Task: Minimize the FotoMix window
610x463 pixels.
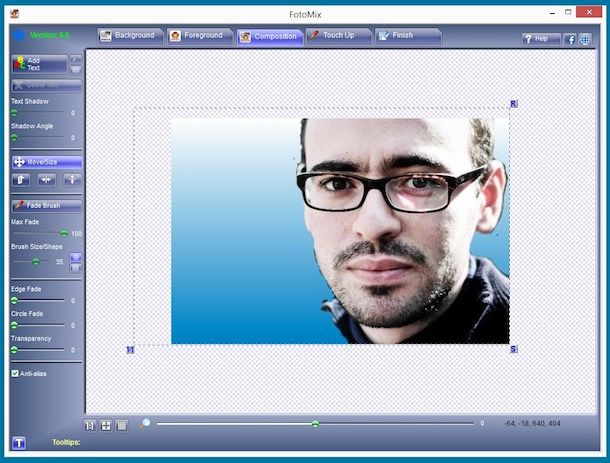Action: click(x=552, y=13)
